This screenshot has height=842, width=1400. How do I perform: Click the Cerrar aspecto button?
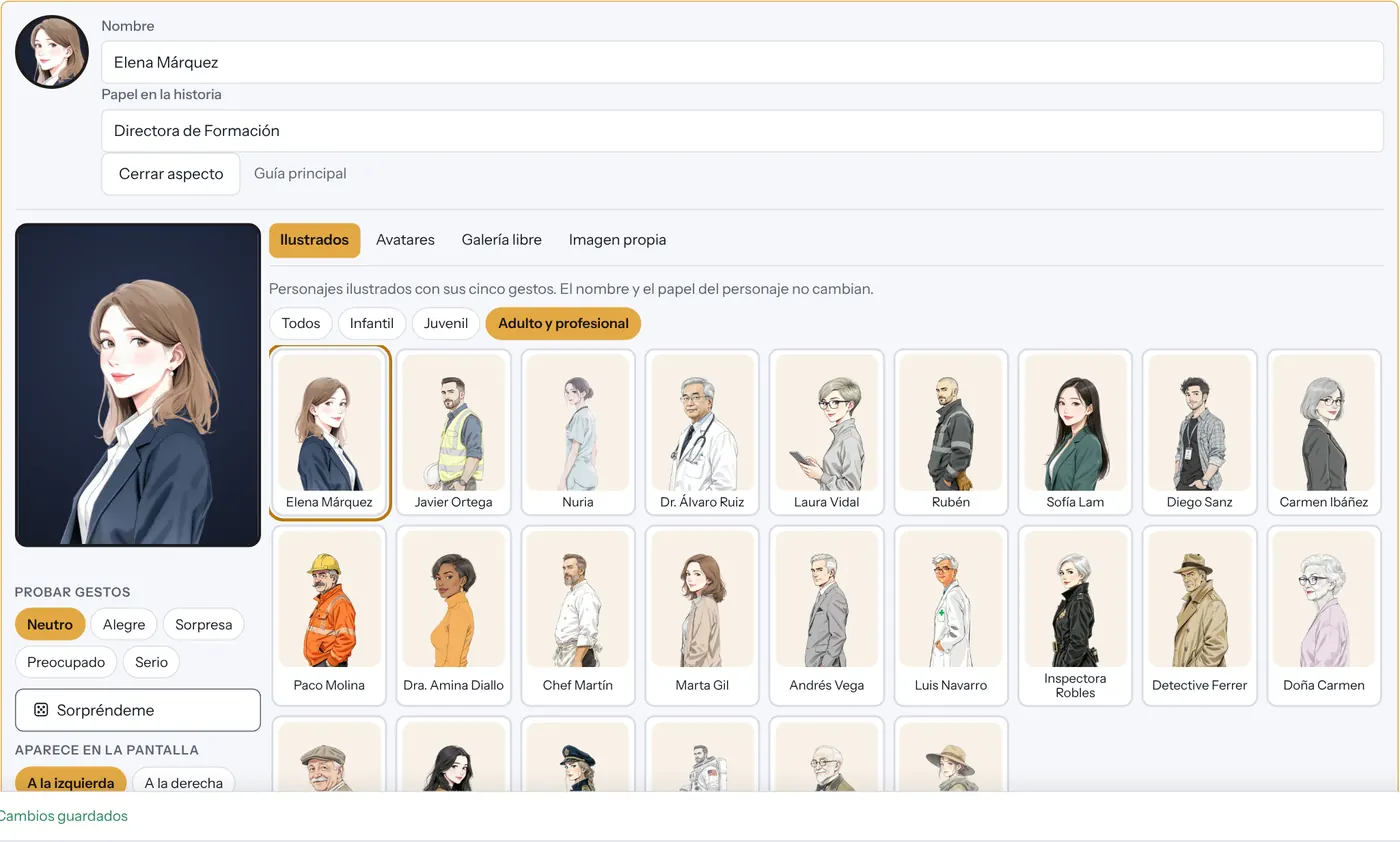tap(171, 173)
